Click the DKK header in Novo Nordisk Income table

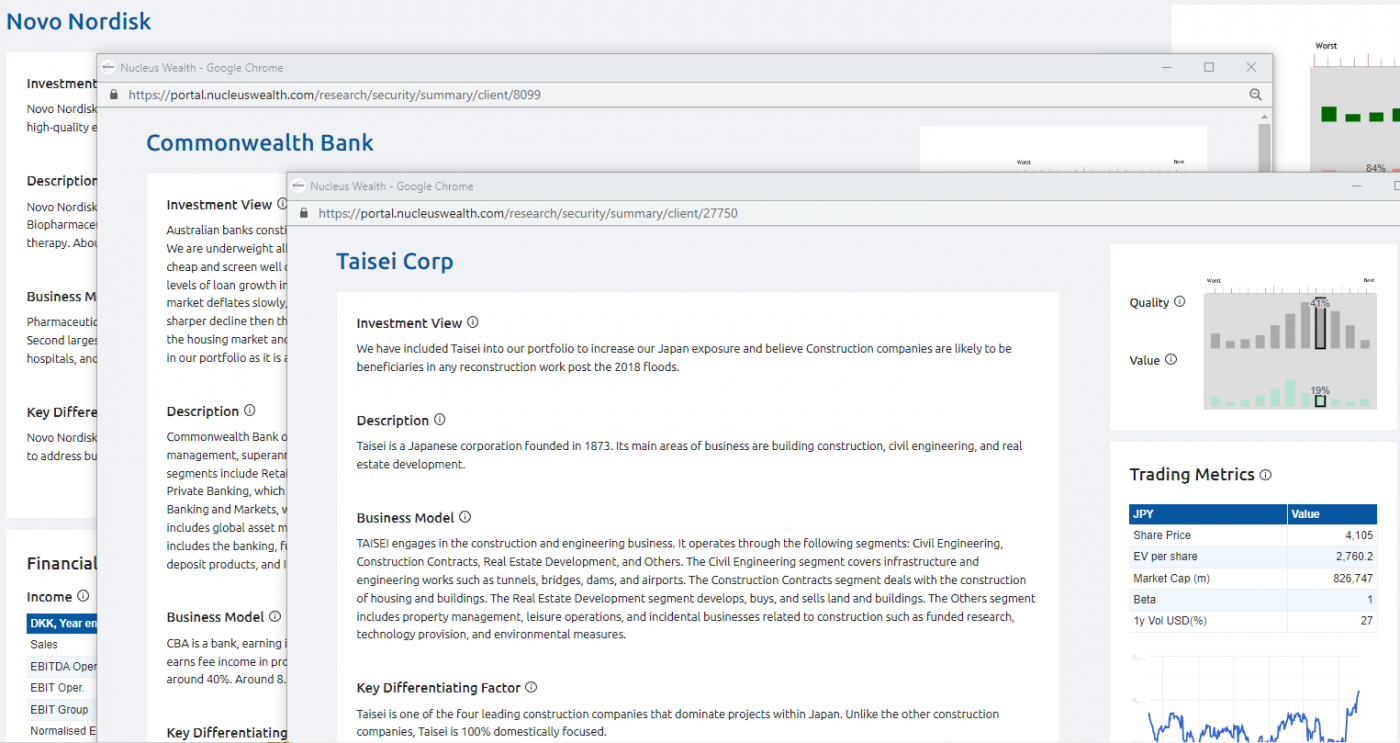pos(62,623)
